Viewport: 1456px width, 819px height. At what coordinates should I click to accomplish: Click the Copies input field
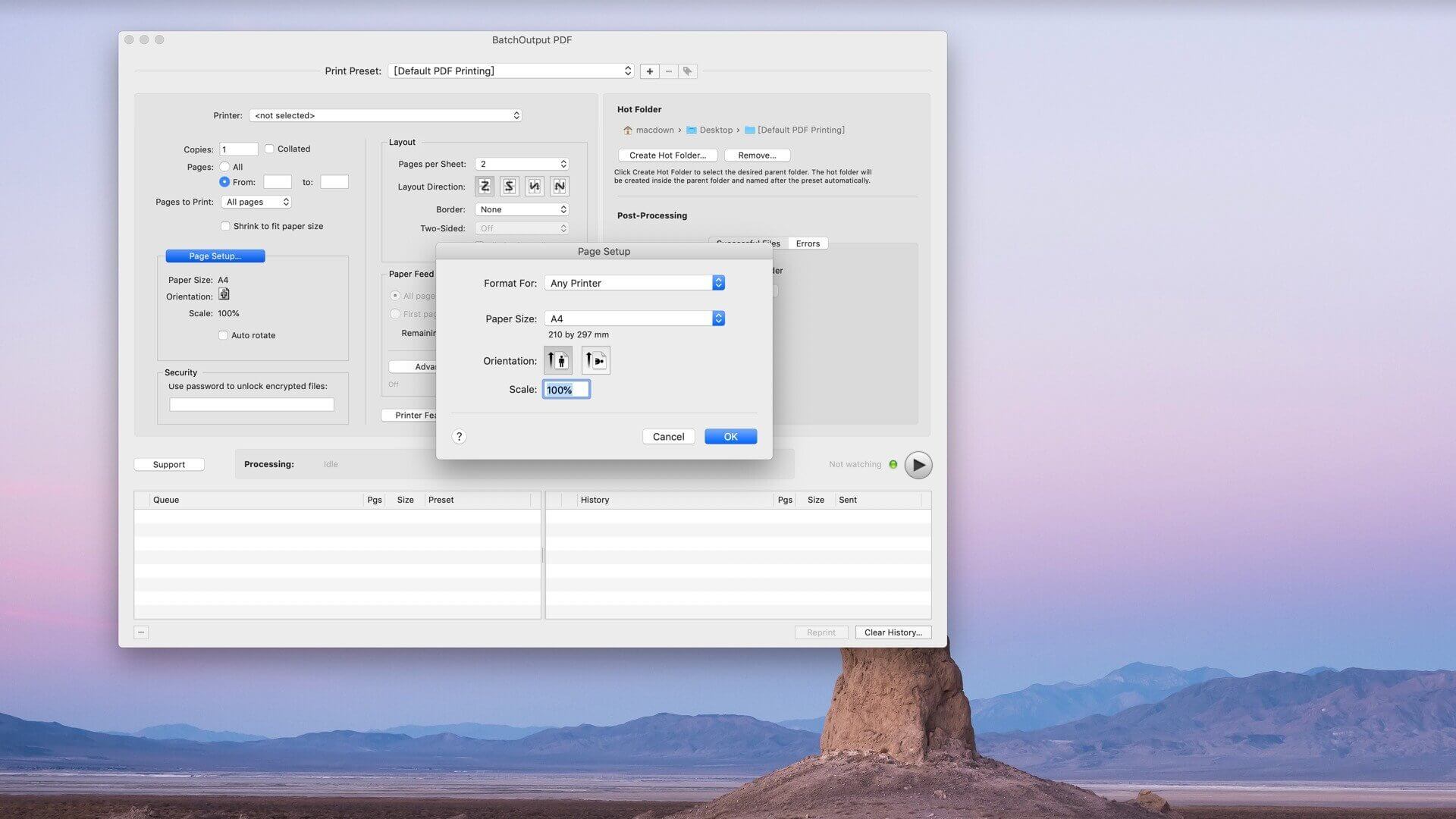point(239,149)
